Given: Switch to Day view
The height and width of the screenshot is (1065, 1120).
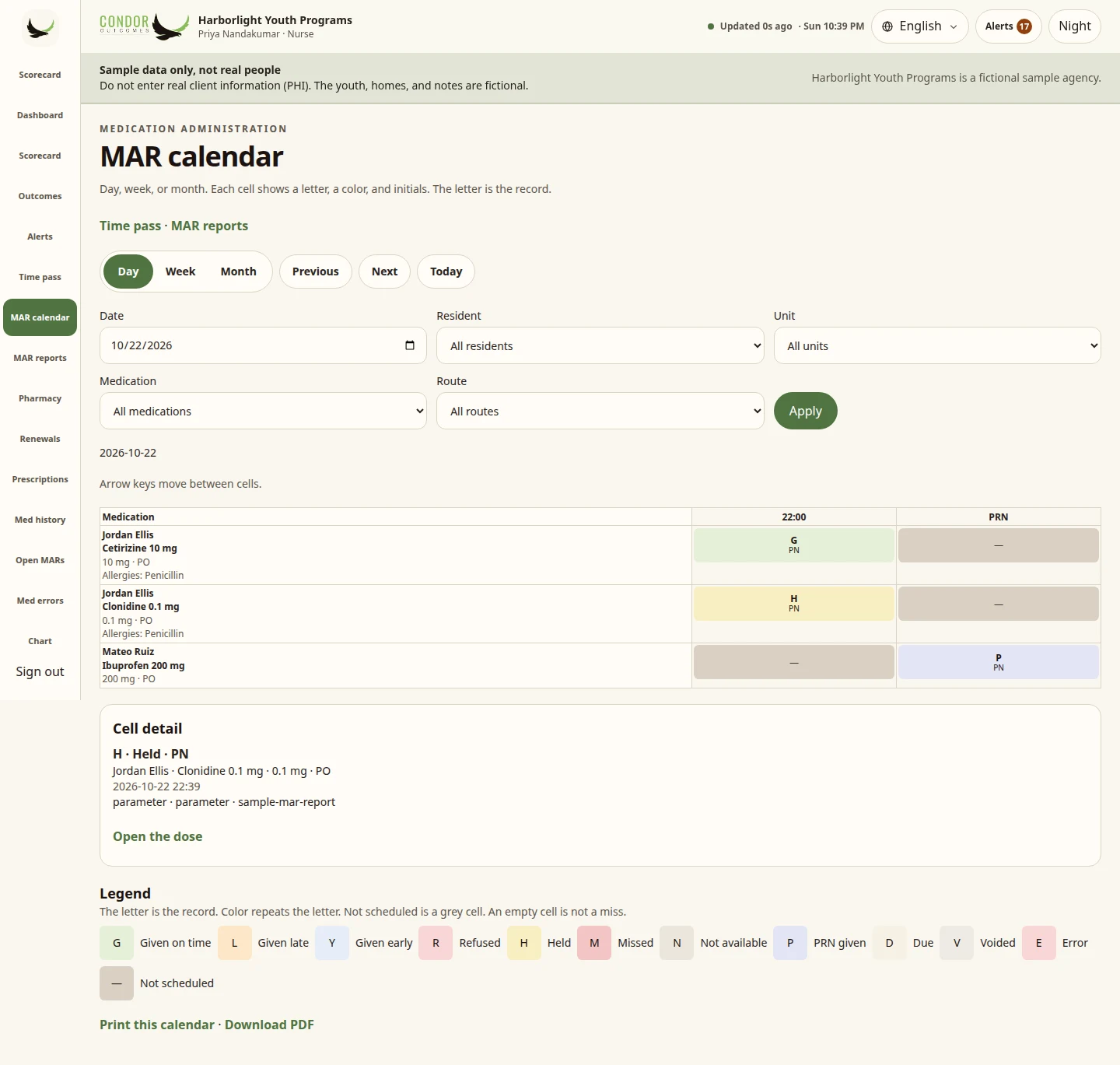Looking at the screenshot, I should pos(128,272).
